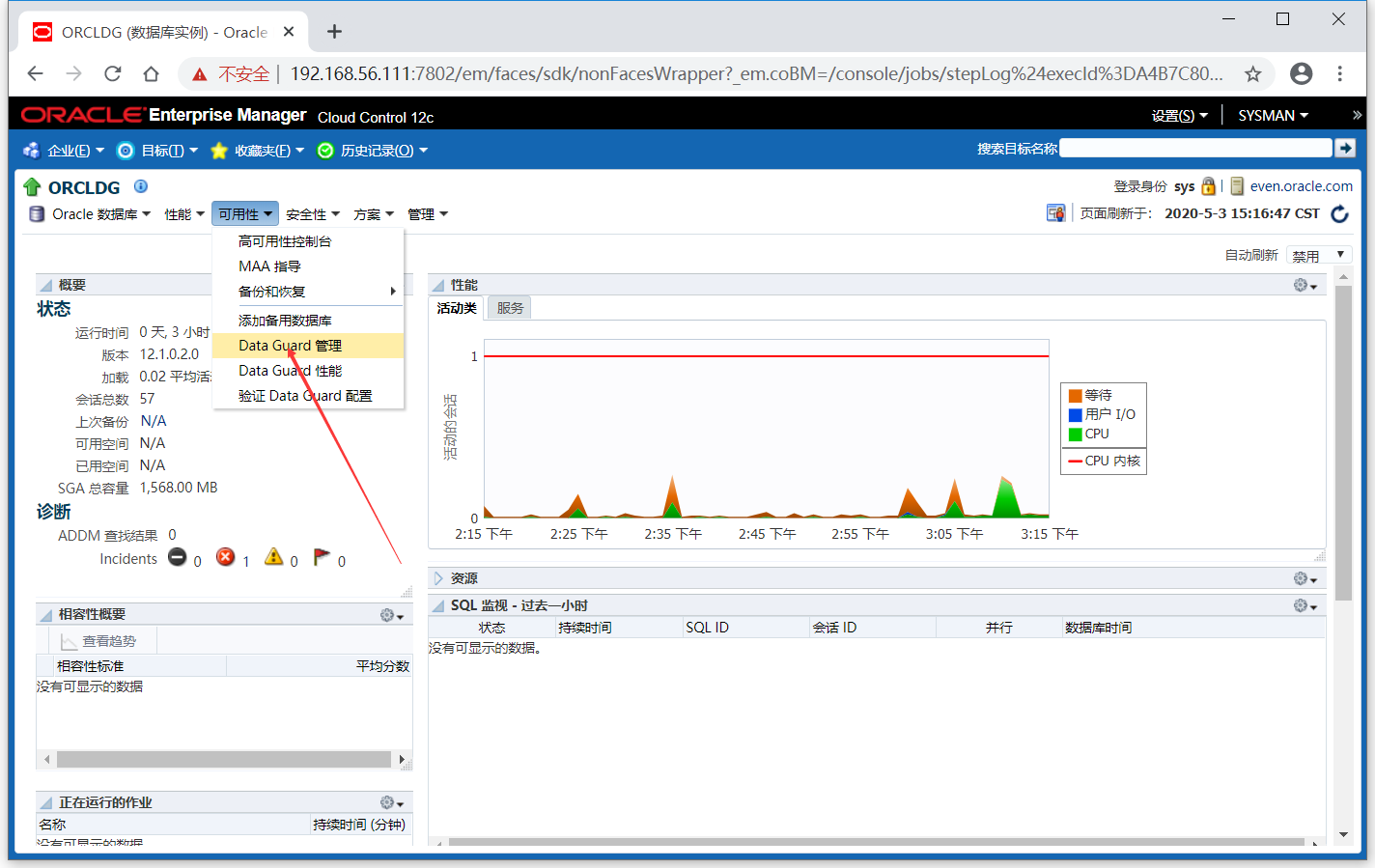This screenshot has width=1375, height=868.
Task: Click green CPU legend swatch
Action: click(x=1075, y=434)
